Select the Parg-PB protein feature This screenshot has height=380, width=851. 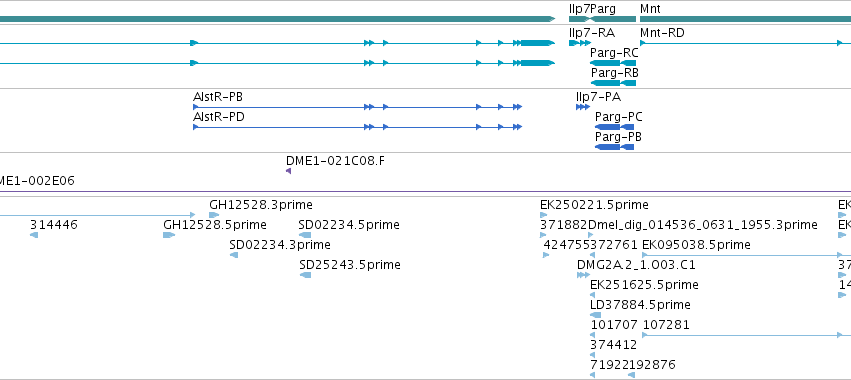[x=614, y=147]
